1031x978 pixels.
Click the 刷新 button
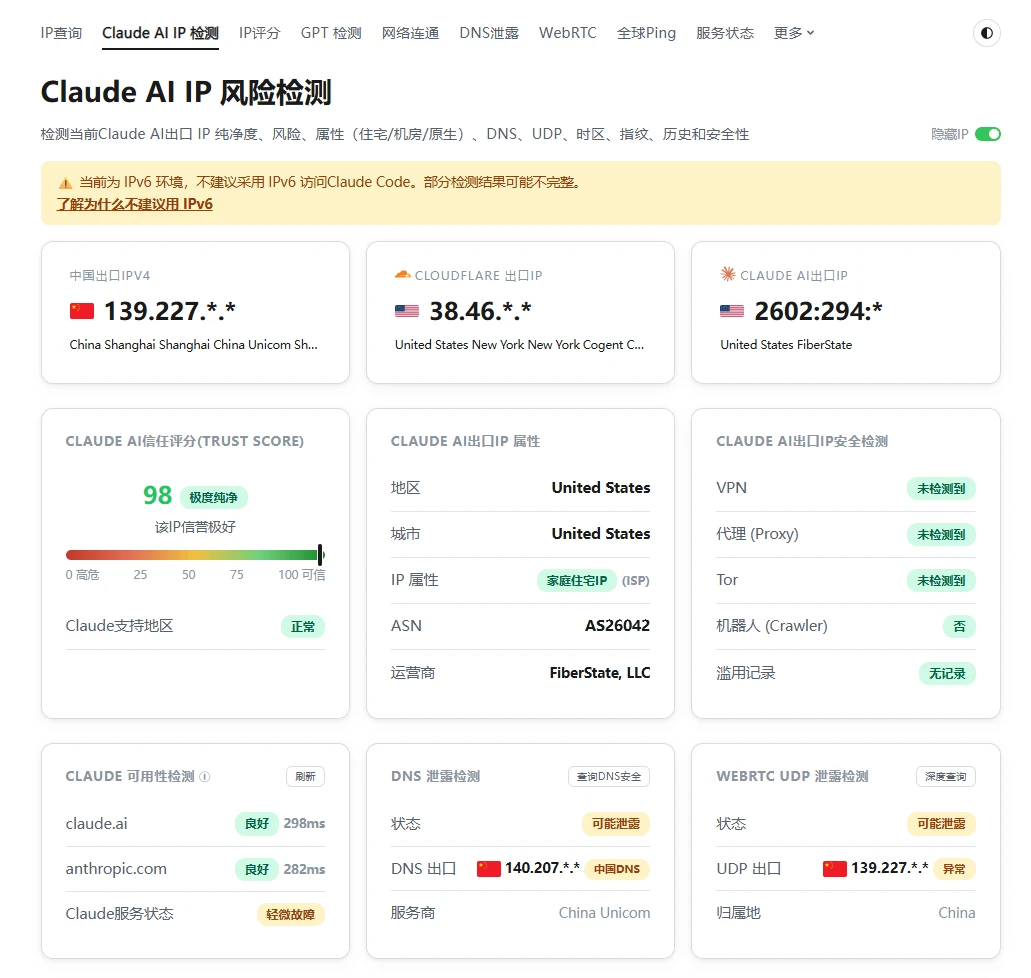click(306, 777)
